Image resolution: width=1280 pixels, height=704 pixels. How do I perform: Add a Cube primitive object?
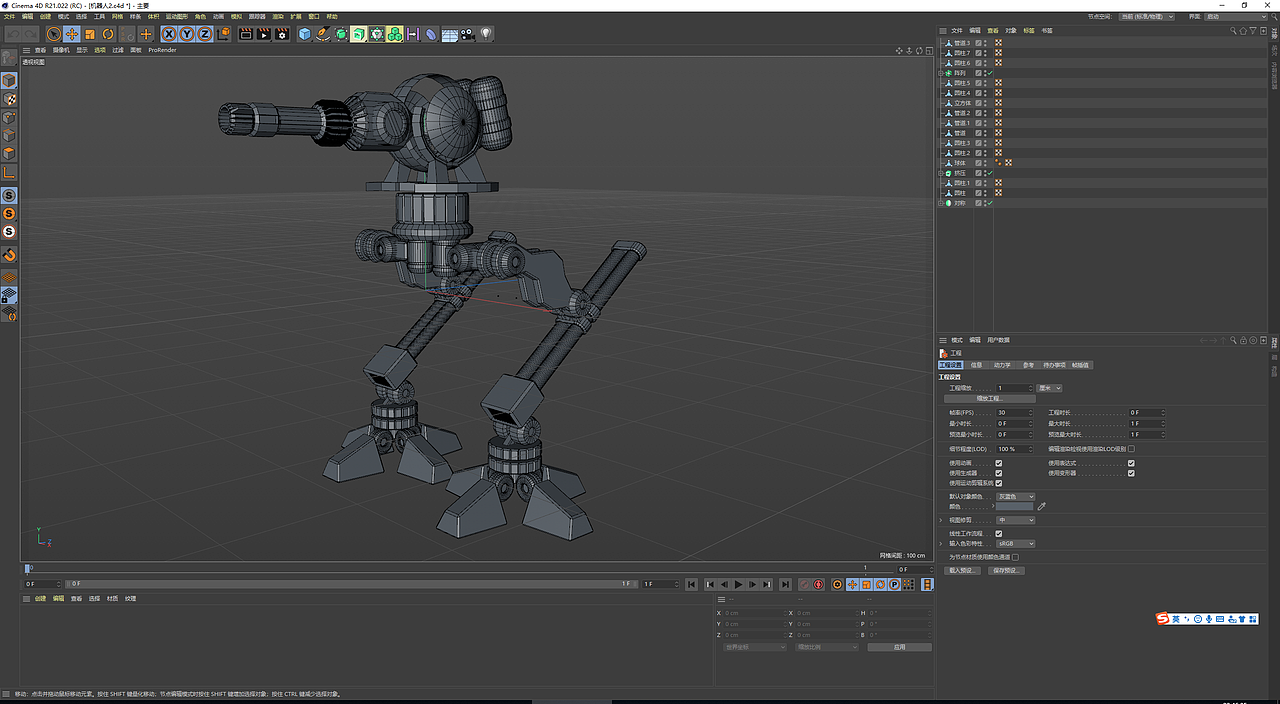(x=305, y=34)
